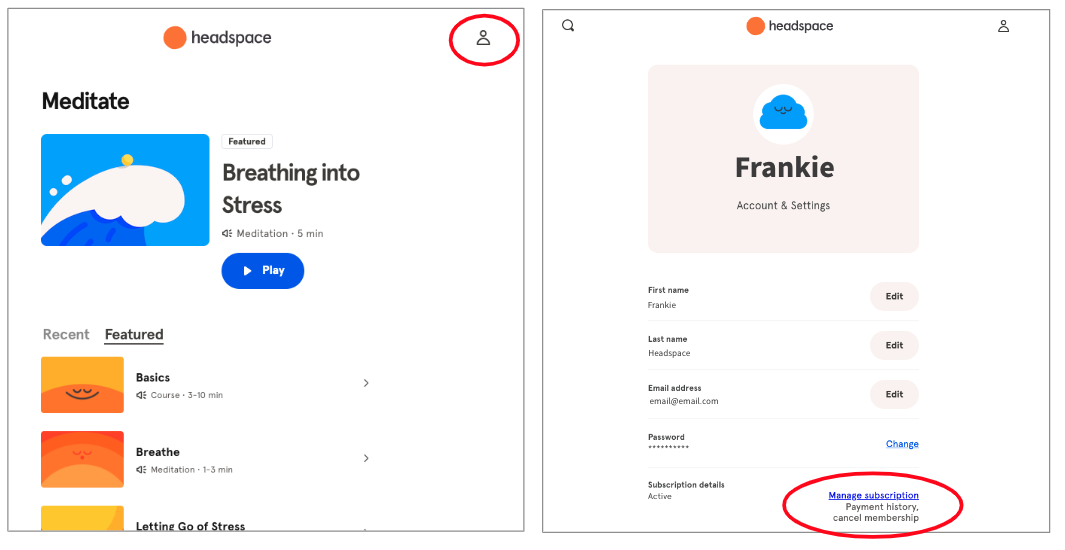Edit the First name field
1065x550 pixels.
(x=894, y=296)
